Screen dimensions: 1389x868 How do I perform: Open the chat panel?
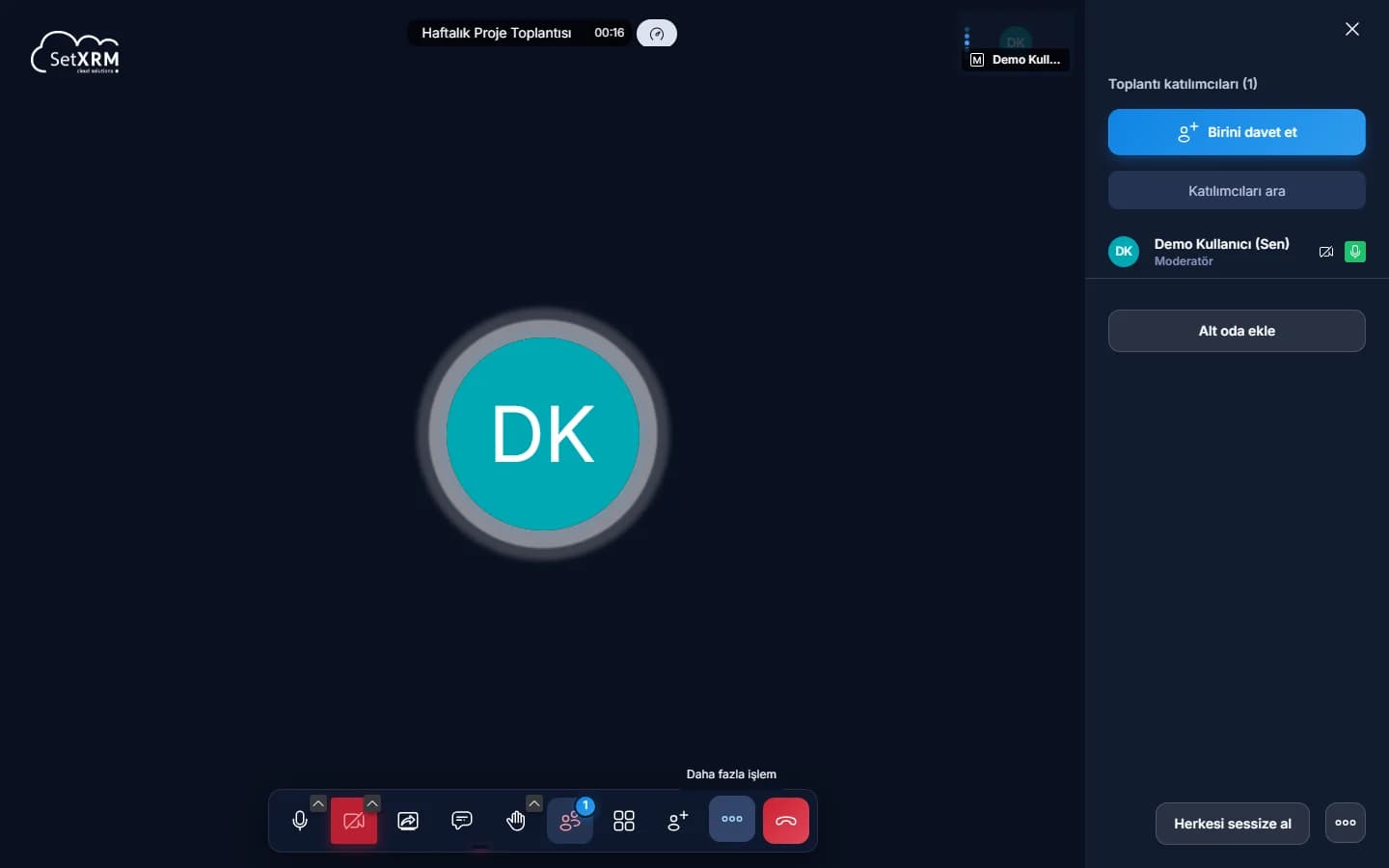[x=462, y=821]
